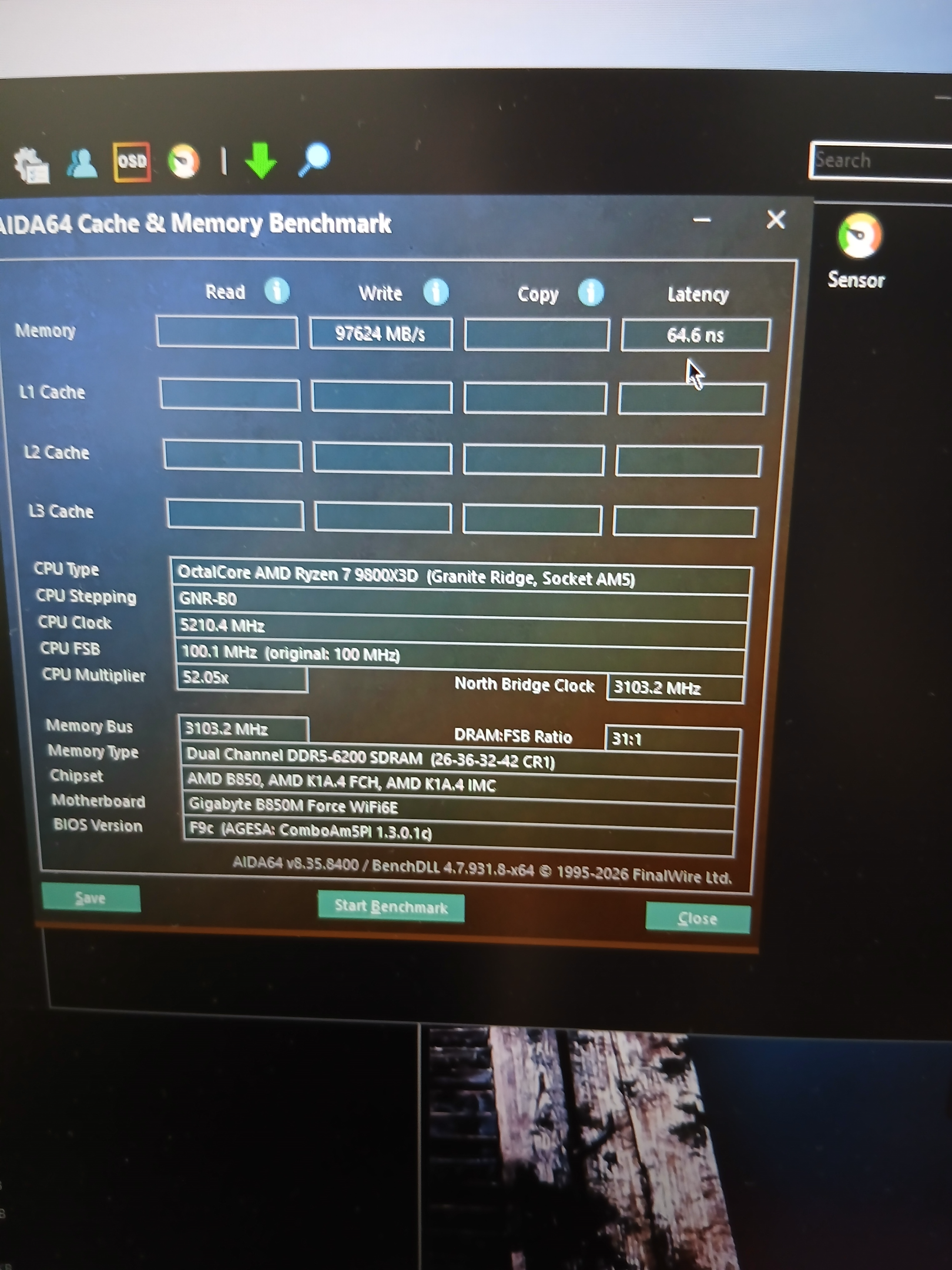Screen dimensions: 952x1270
Task: Click the green download arrow icon
Action: [260, 160]
